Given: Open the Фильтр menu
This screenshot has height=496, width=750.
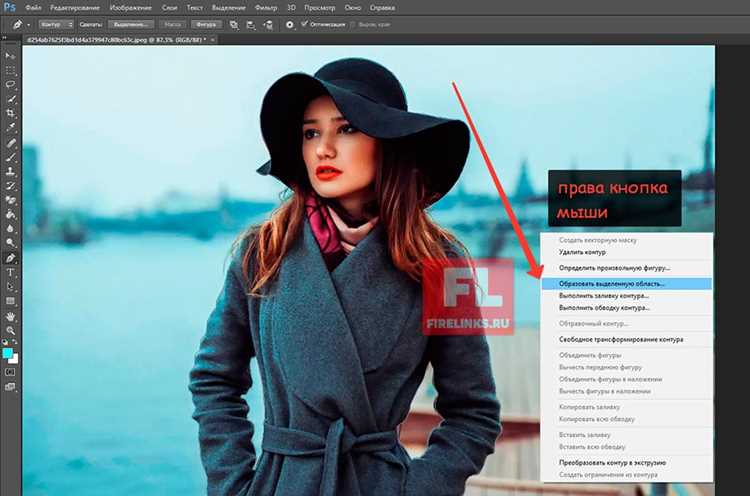Looking at the screenshot, I should pyautogui.click(x=266, y=8).
